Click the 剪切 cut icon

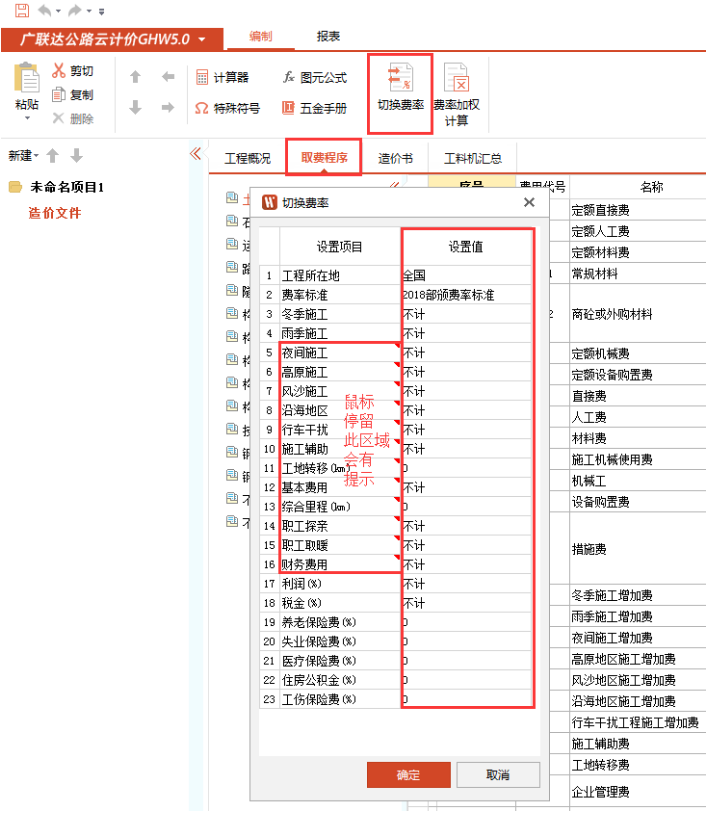pos(60,71)
